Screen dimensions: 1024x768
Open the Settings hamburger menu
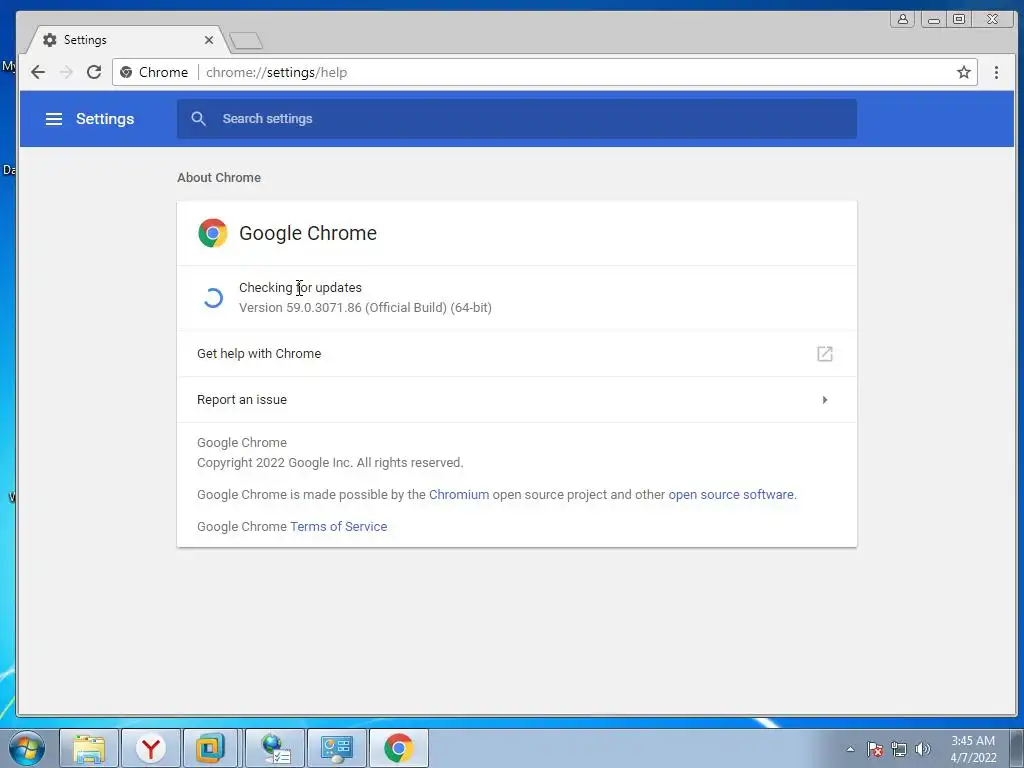point(54,119)
